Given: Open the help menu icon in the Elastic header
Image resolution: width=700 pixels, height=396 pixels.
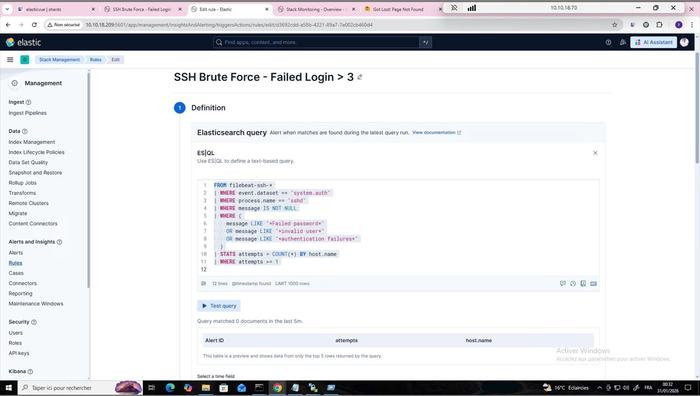Looking at the screenshot, I should pyautogui.click(x=608, y=42).
